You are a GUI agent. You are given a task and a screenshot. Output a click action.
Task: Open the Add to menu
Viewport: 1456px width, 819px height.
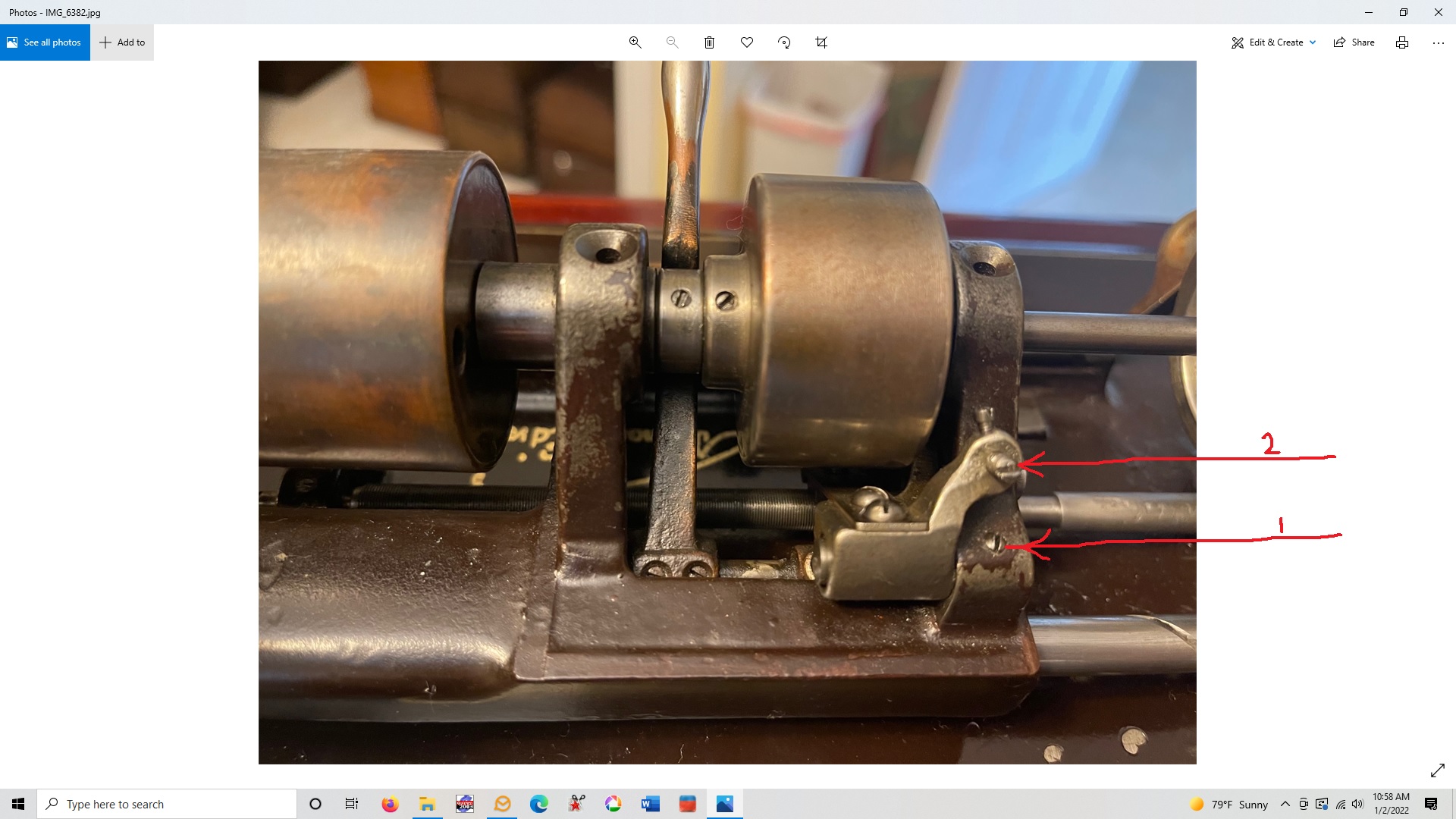(122, 42)
